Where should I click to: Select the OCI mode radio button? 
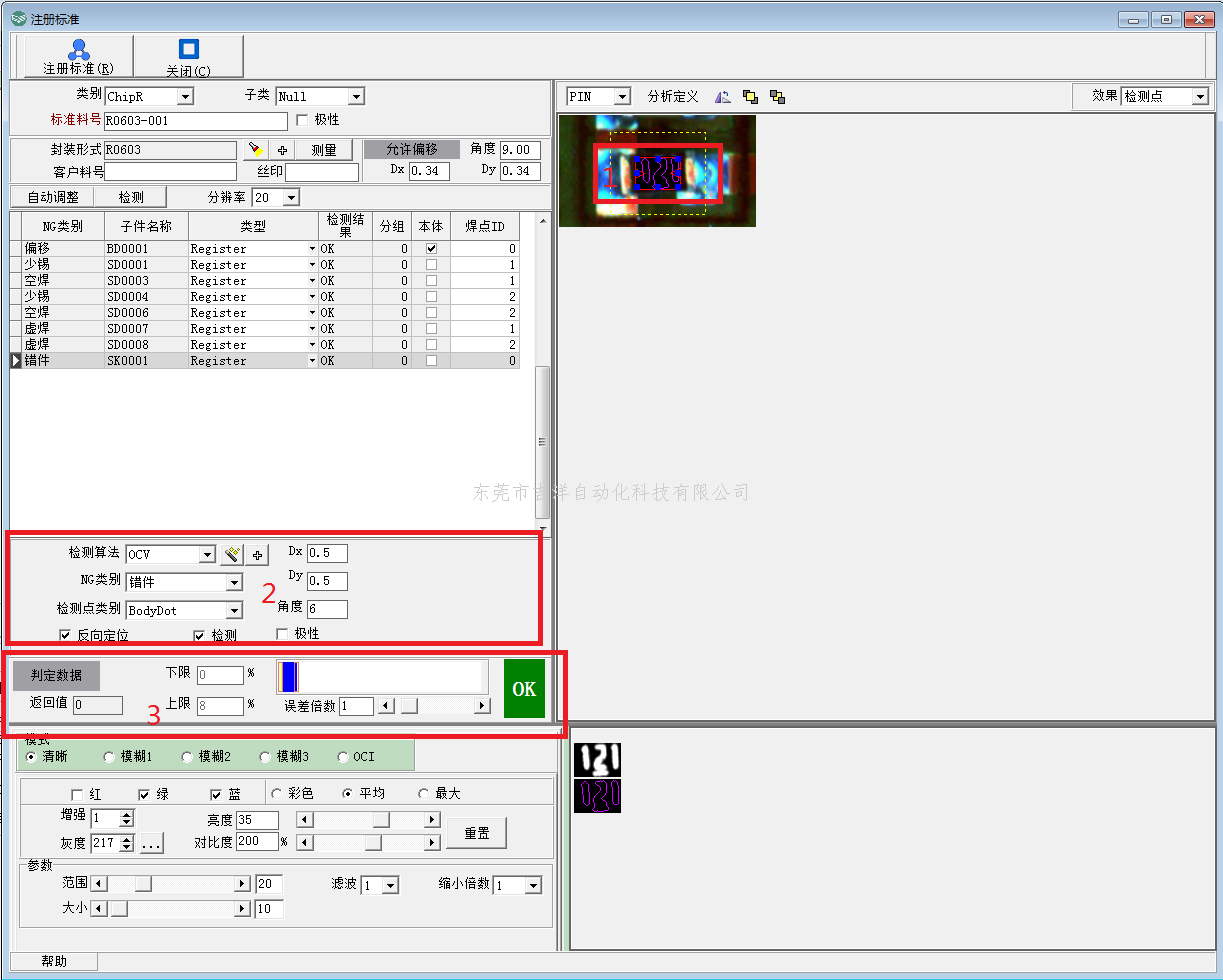[x=343, y=757]
